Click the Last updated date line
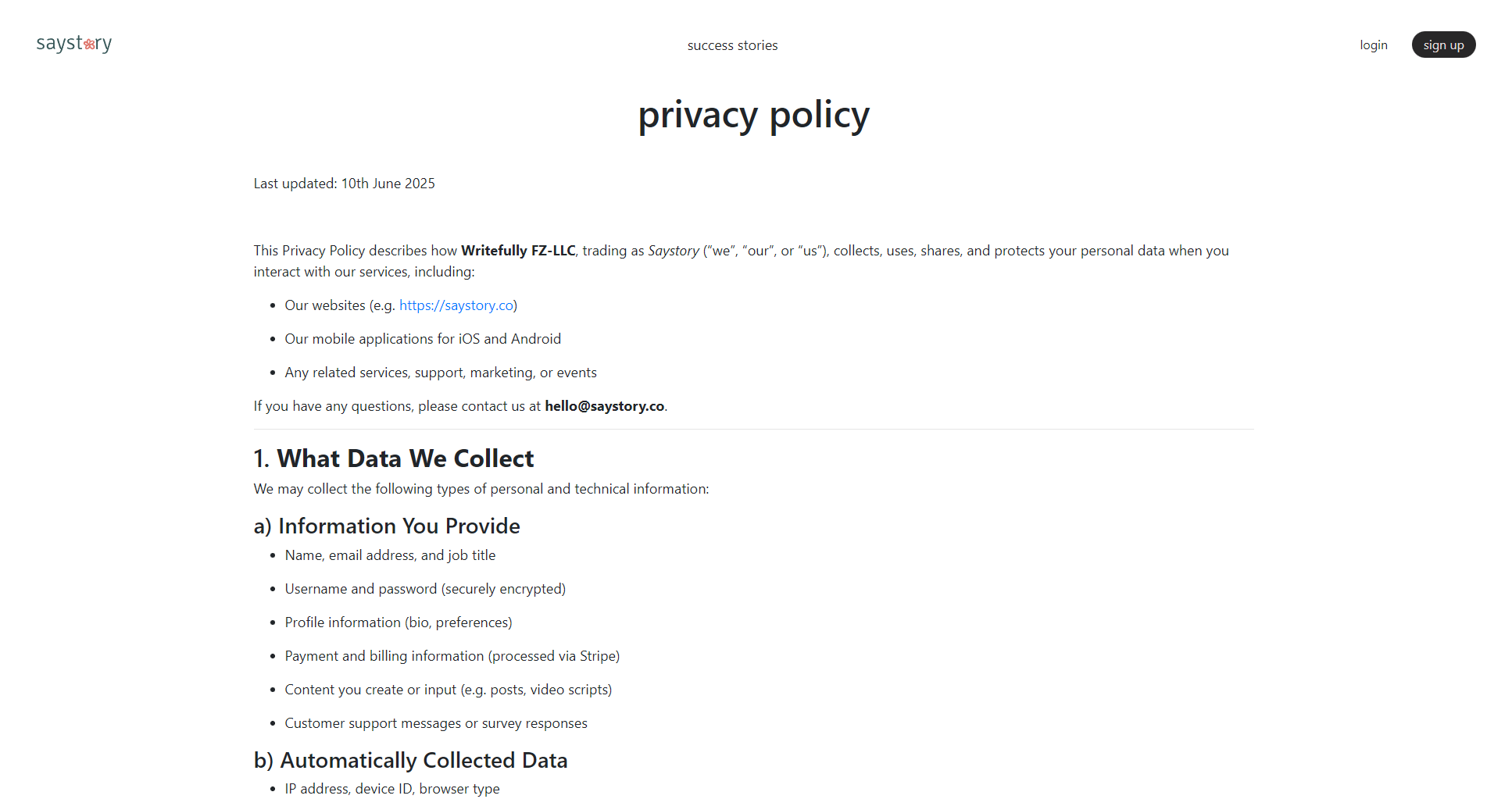 [x=344, y=184]
